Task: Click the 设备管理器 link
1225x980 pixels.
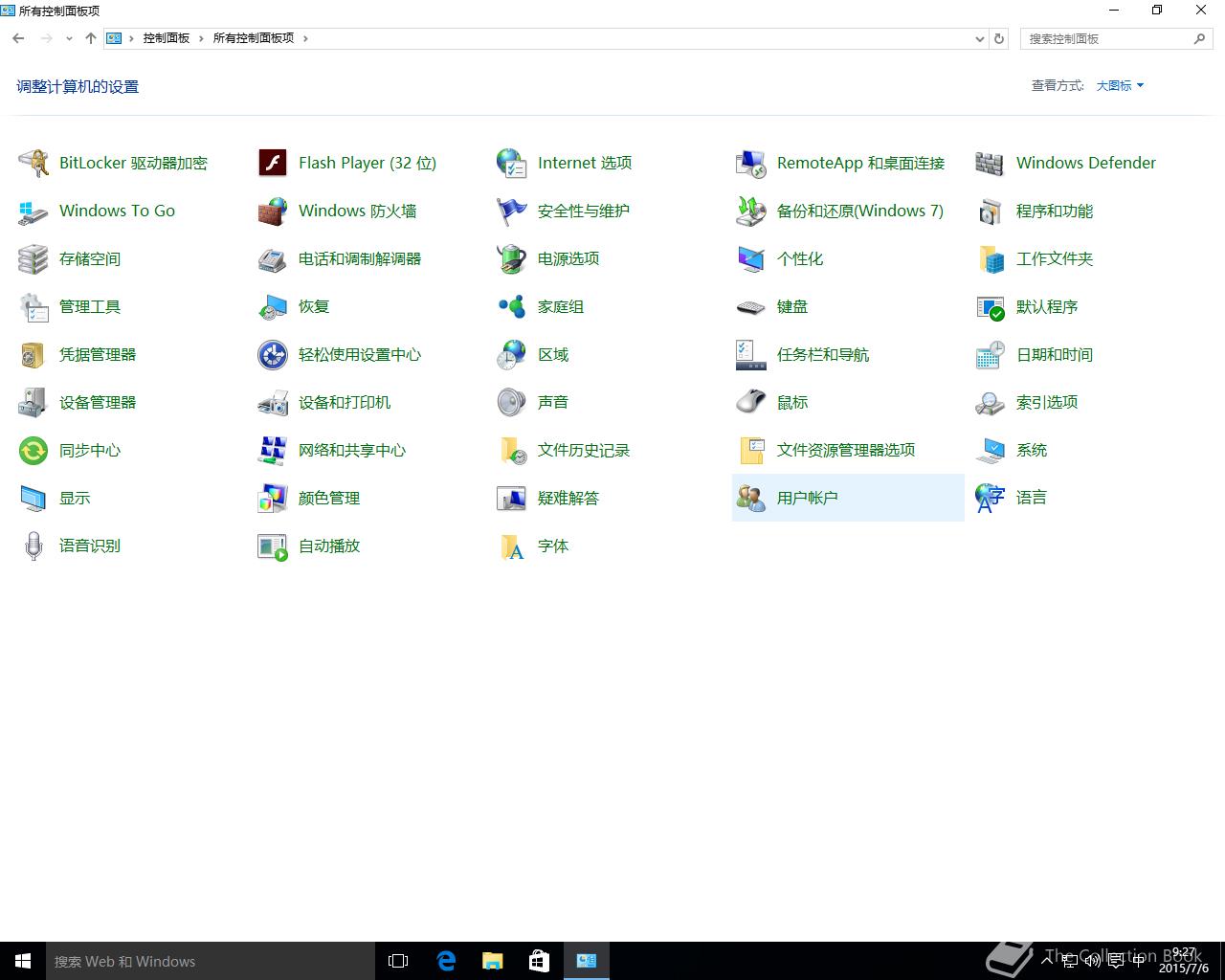Action: pos(98,402)
